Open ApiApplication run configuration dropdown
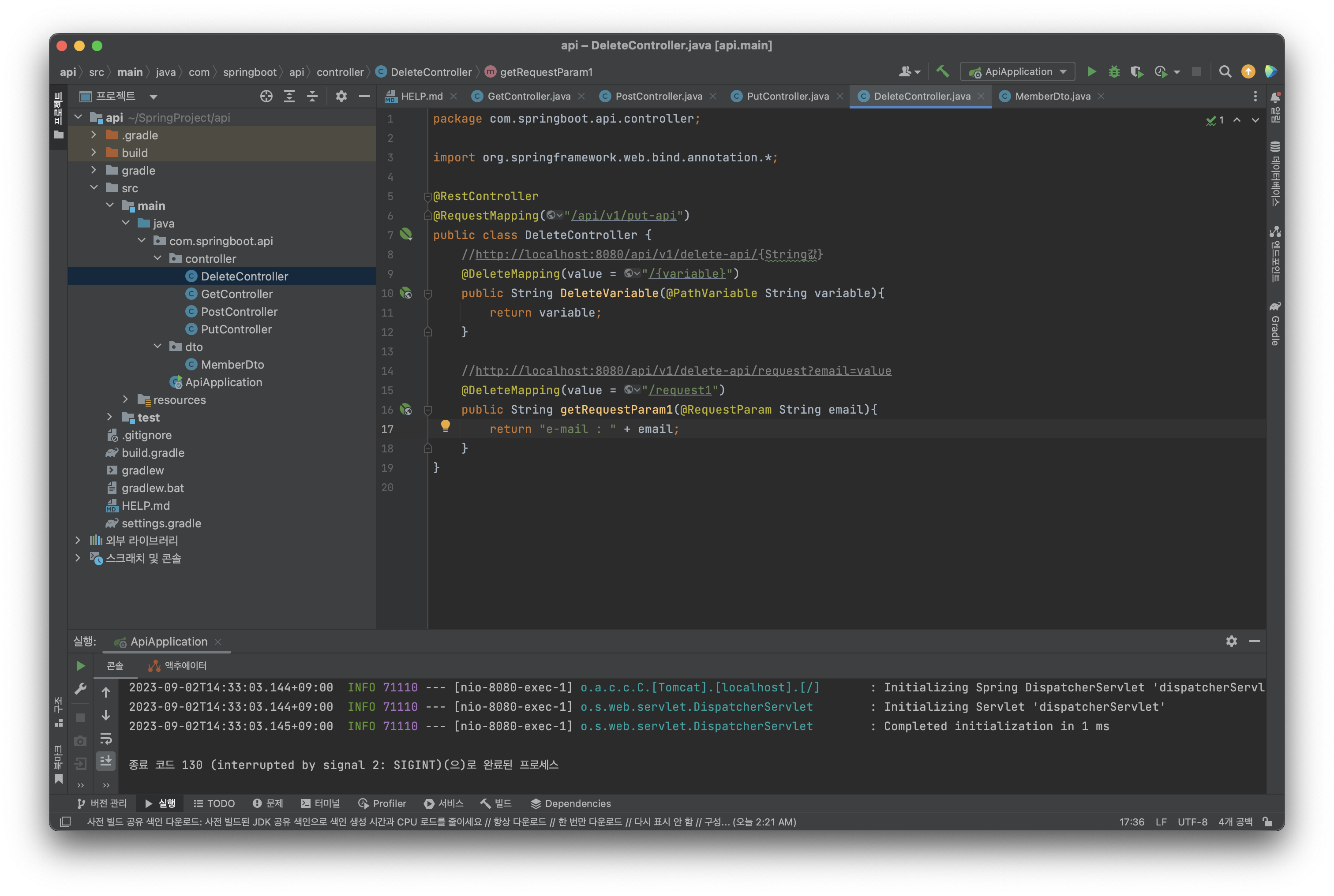1334x896 pixels. [1017, 72]
